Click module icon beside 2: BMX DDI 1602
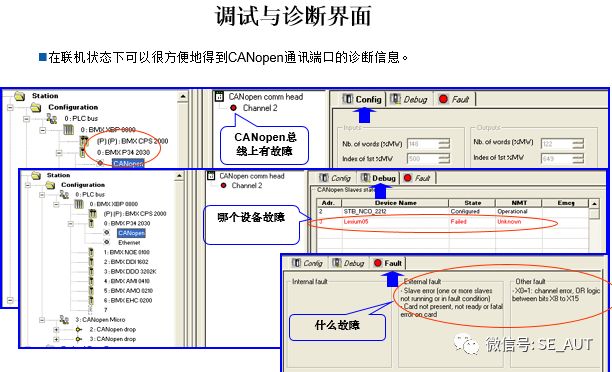Screen dimensions: 612x372 91,262
